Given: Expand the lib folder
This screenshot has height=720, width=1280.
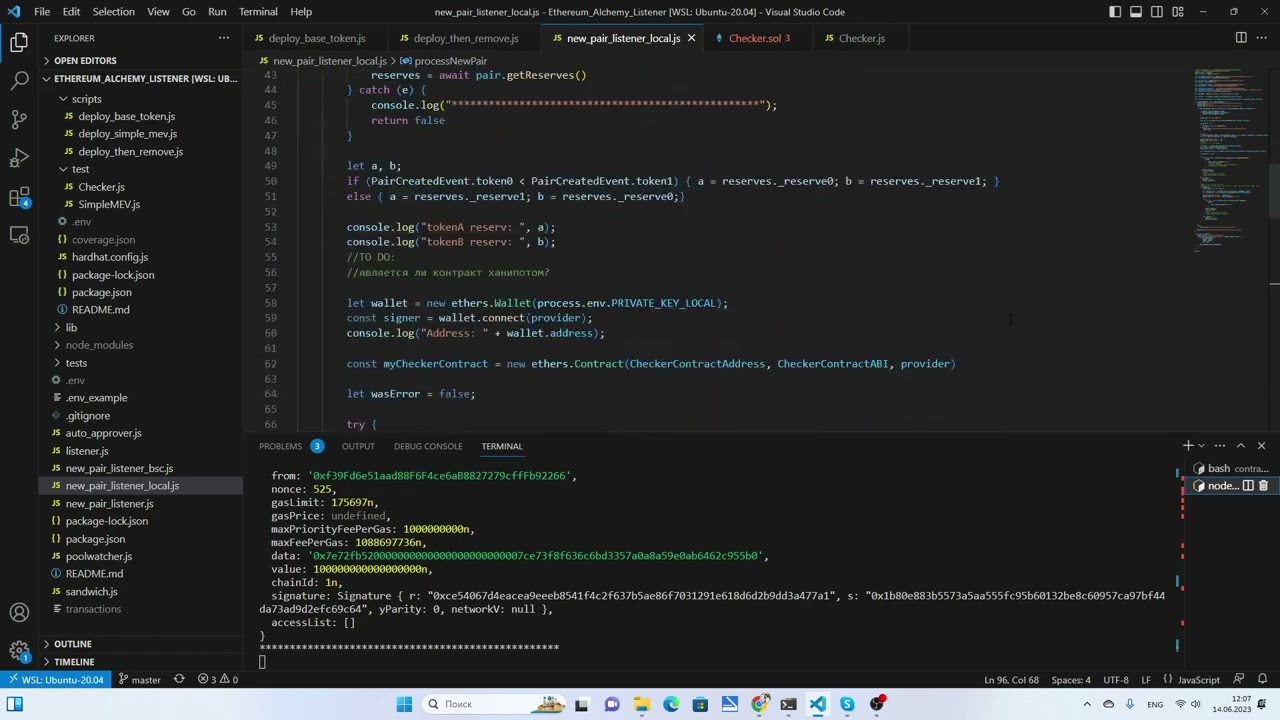Looking at the screenshot, I should pyautogui.click(x=141, y=327).
